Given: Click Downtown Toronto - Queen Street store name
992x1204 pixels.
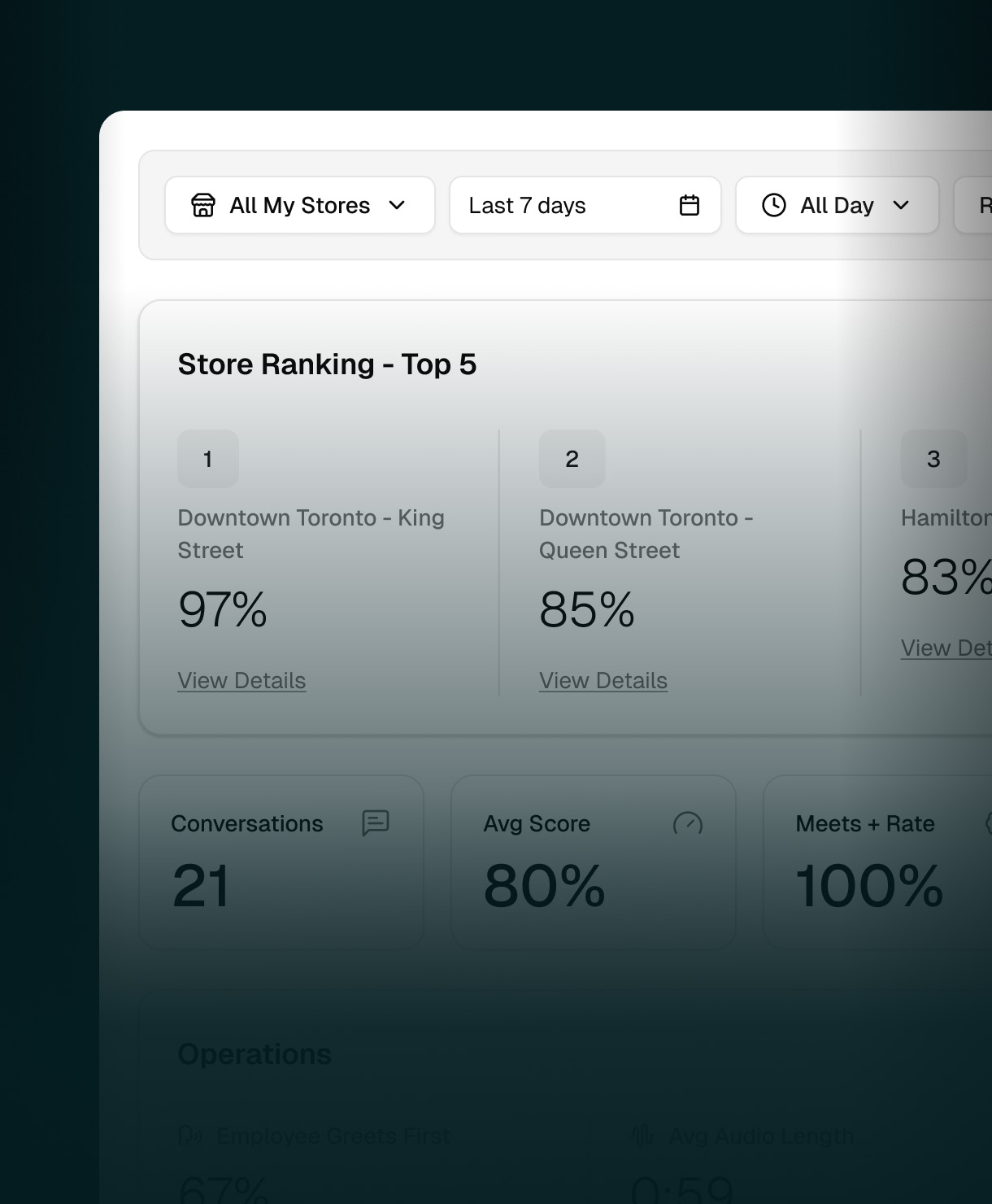Looking at the screenshot, I should [646, 534].
